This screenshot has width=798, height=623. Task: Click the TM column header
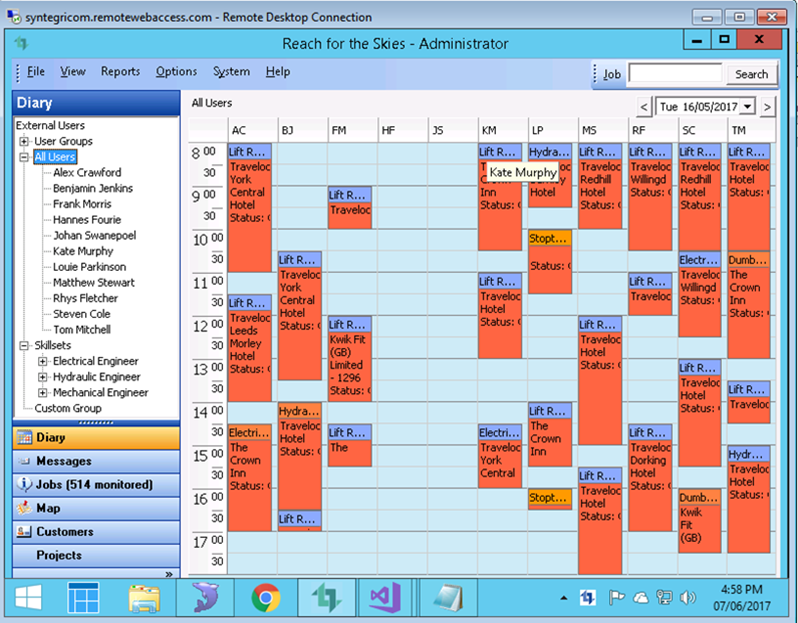pyautogui.click(x=751, y=130)
